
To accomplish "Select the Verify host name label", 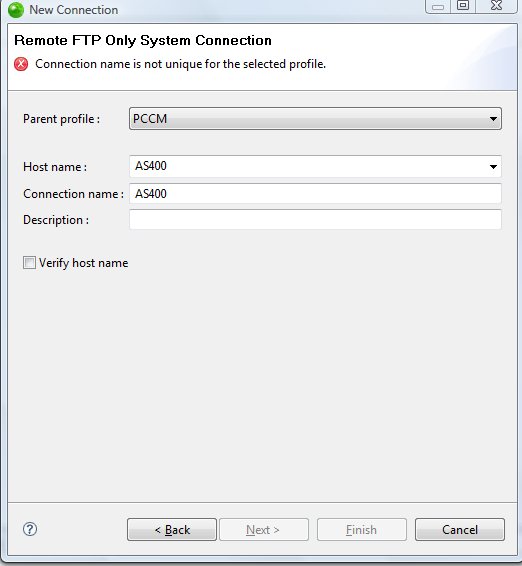I will coord(83,263).
